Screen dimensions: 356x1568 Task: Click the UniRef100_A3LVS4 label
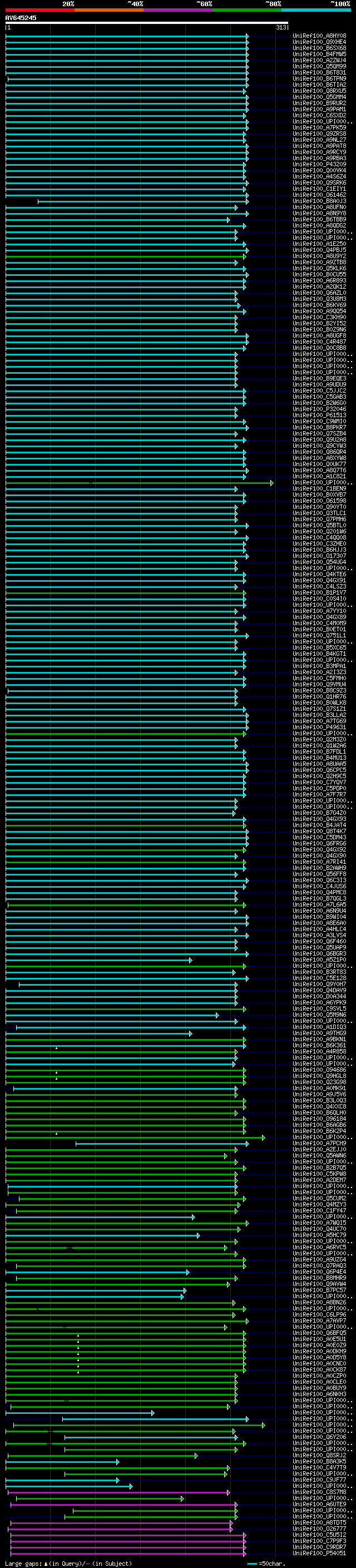[x=319, y=936]
